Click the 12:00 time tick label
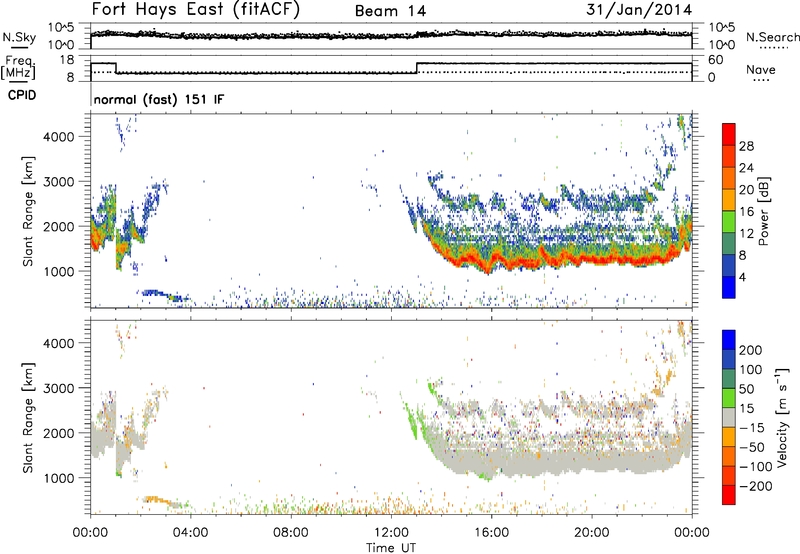 coord(391,533)
